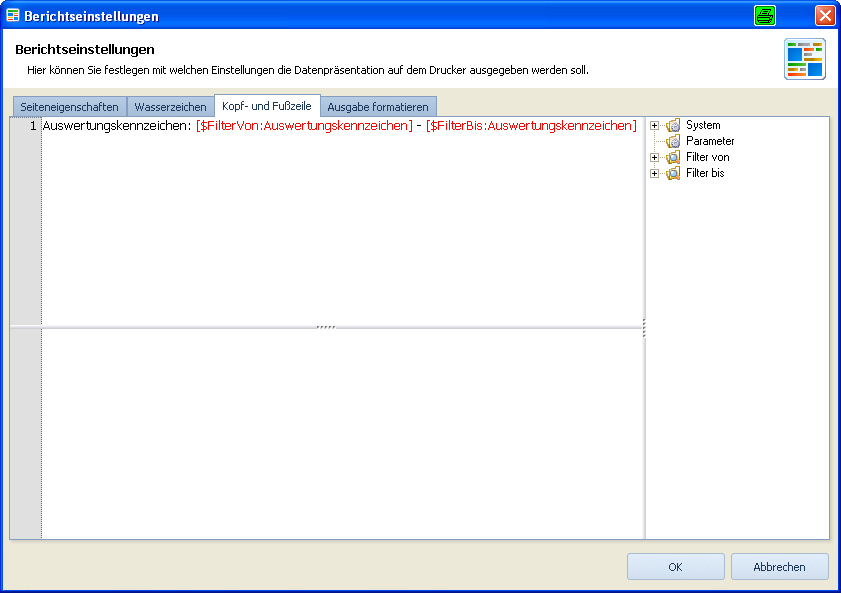The image size is (841, 593).
Task: Click the horizontal splitter grip between editors
Action: click(x=326, y=327)
